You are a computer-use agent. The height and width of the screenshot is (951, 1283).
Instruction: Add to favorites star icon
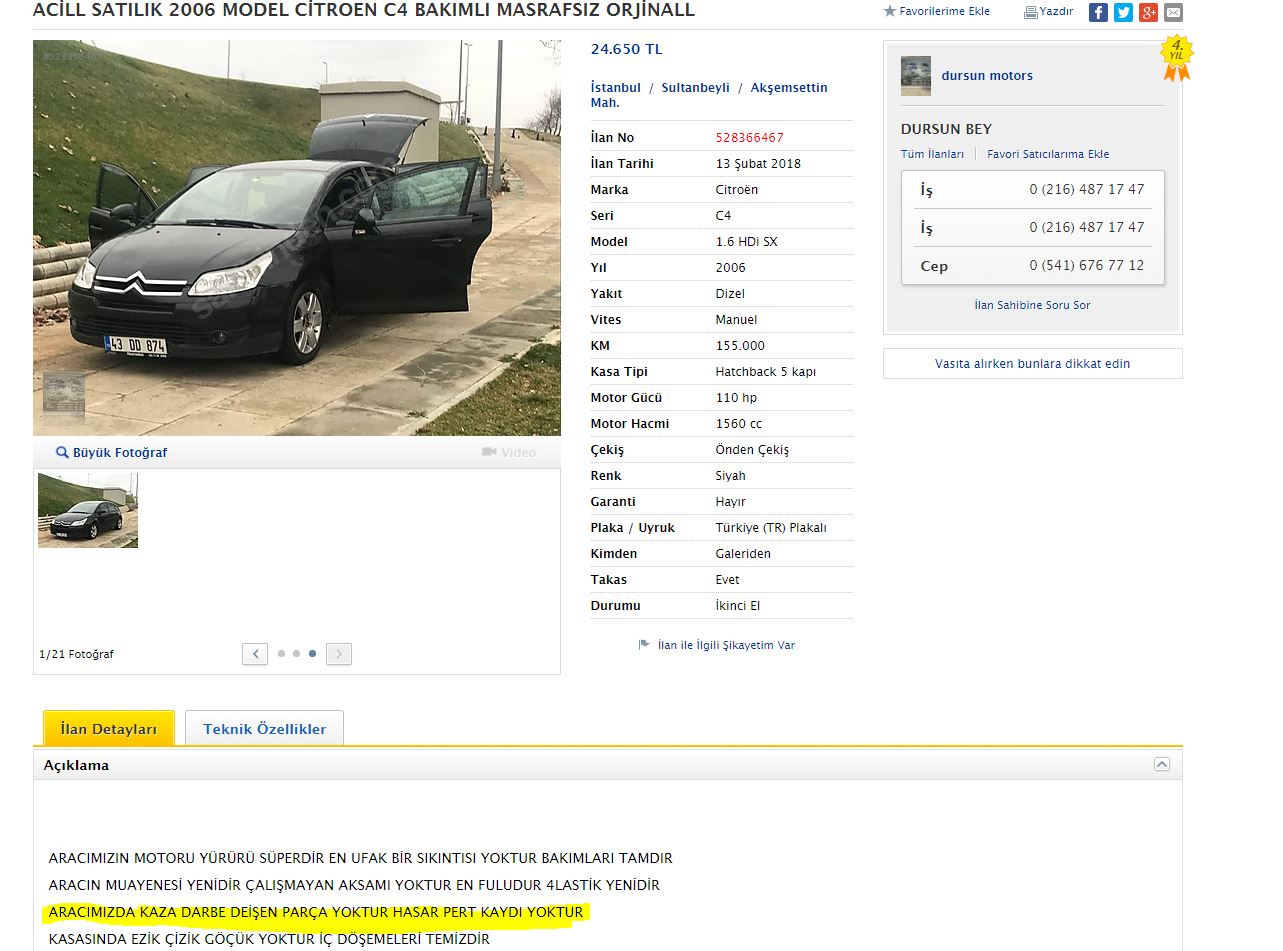point(890,12)
